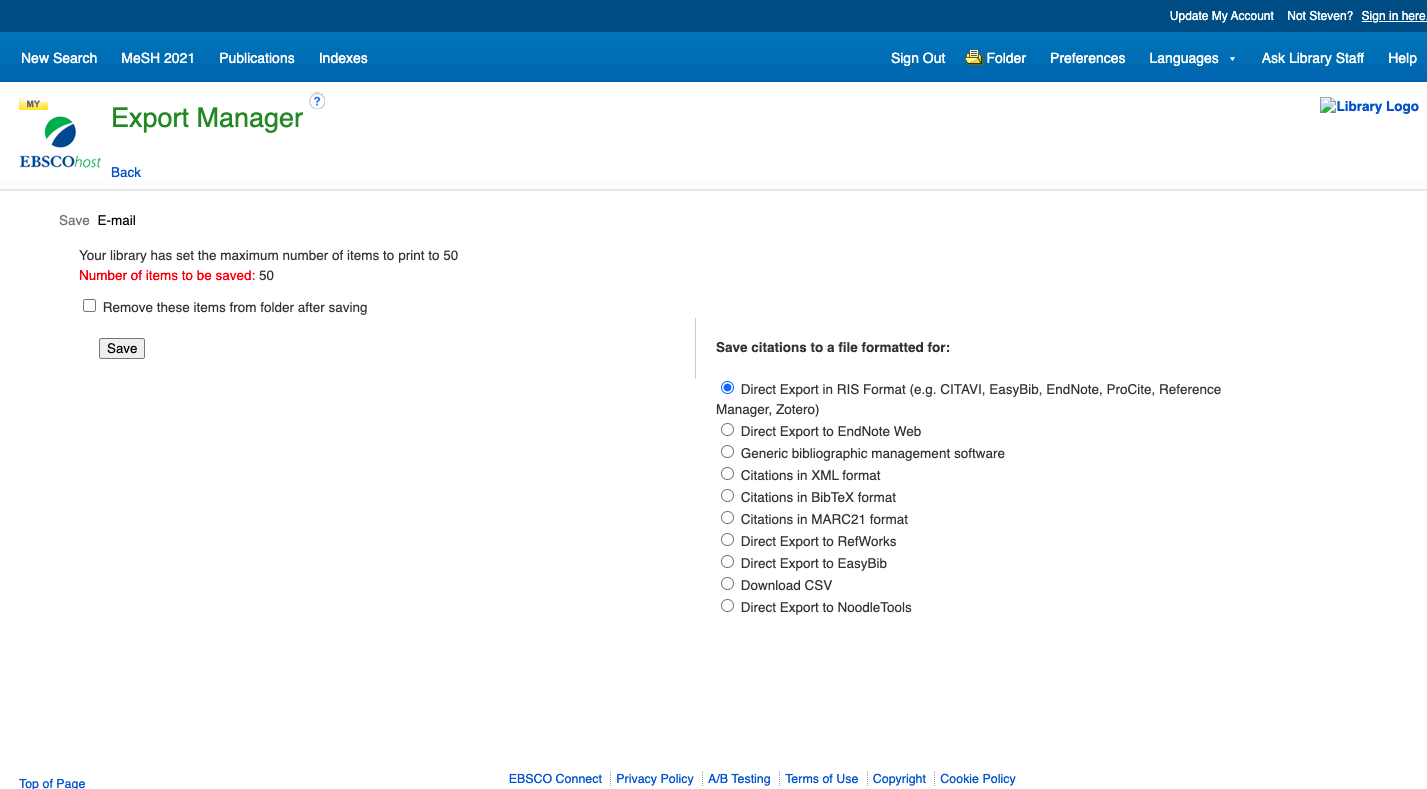Click the Sign Out link

[918, 58]
